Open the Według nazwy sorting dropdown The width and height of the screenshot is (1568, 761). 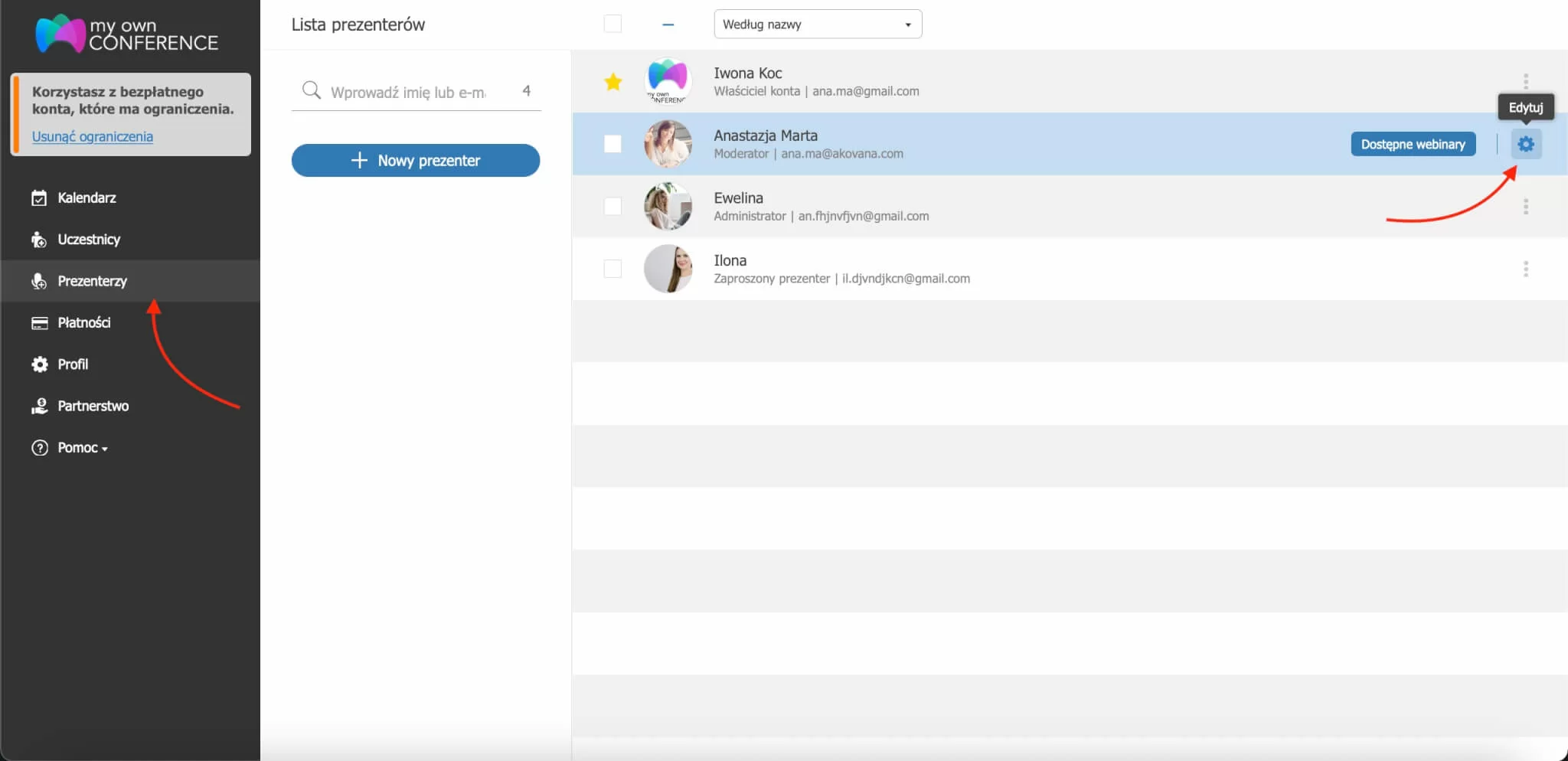pos(817,24)
